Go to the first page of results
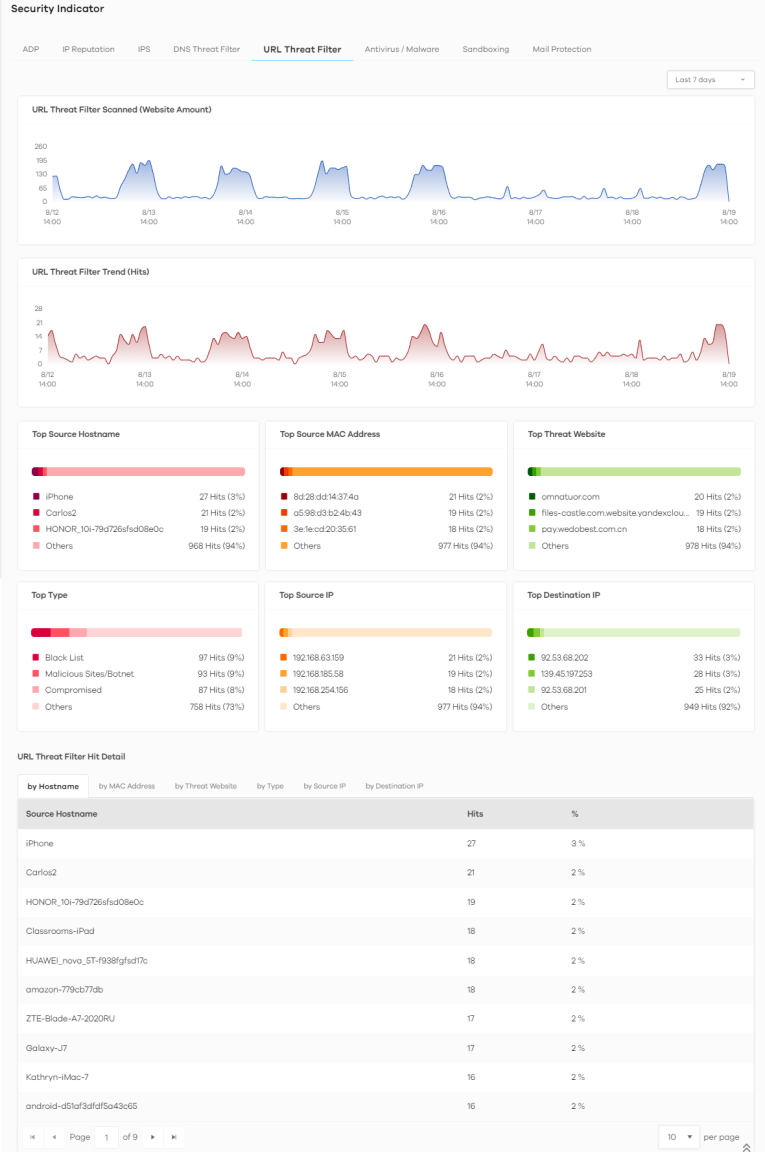Viewport: 765px width, 1152px height. 33,1137
